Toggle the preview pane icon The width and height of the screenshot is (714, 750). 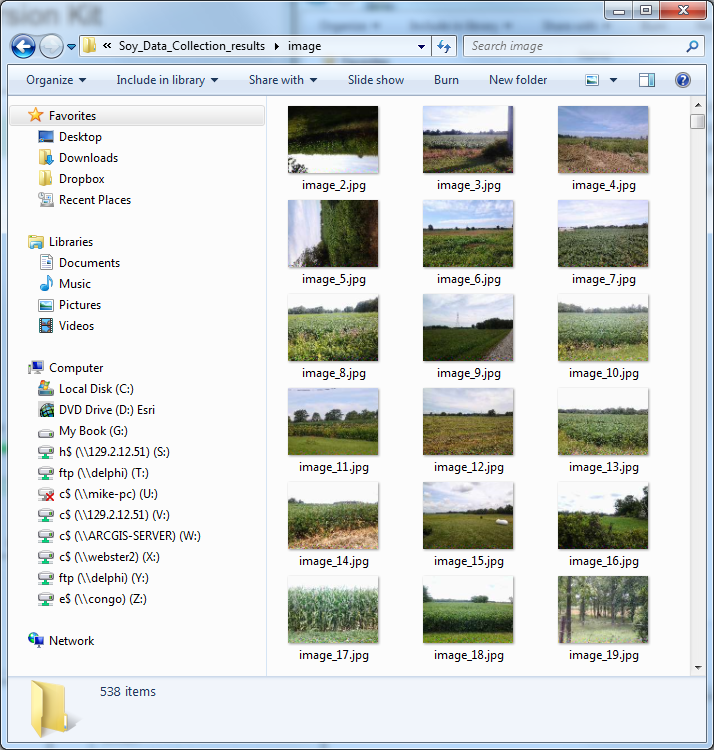click(x=647, y=80)
